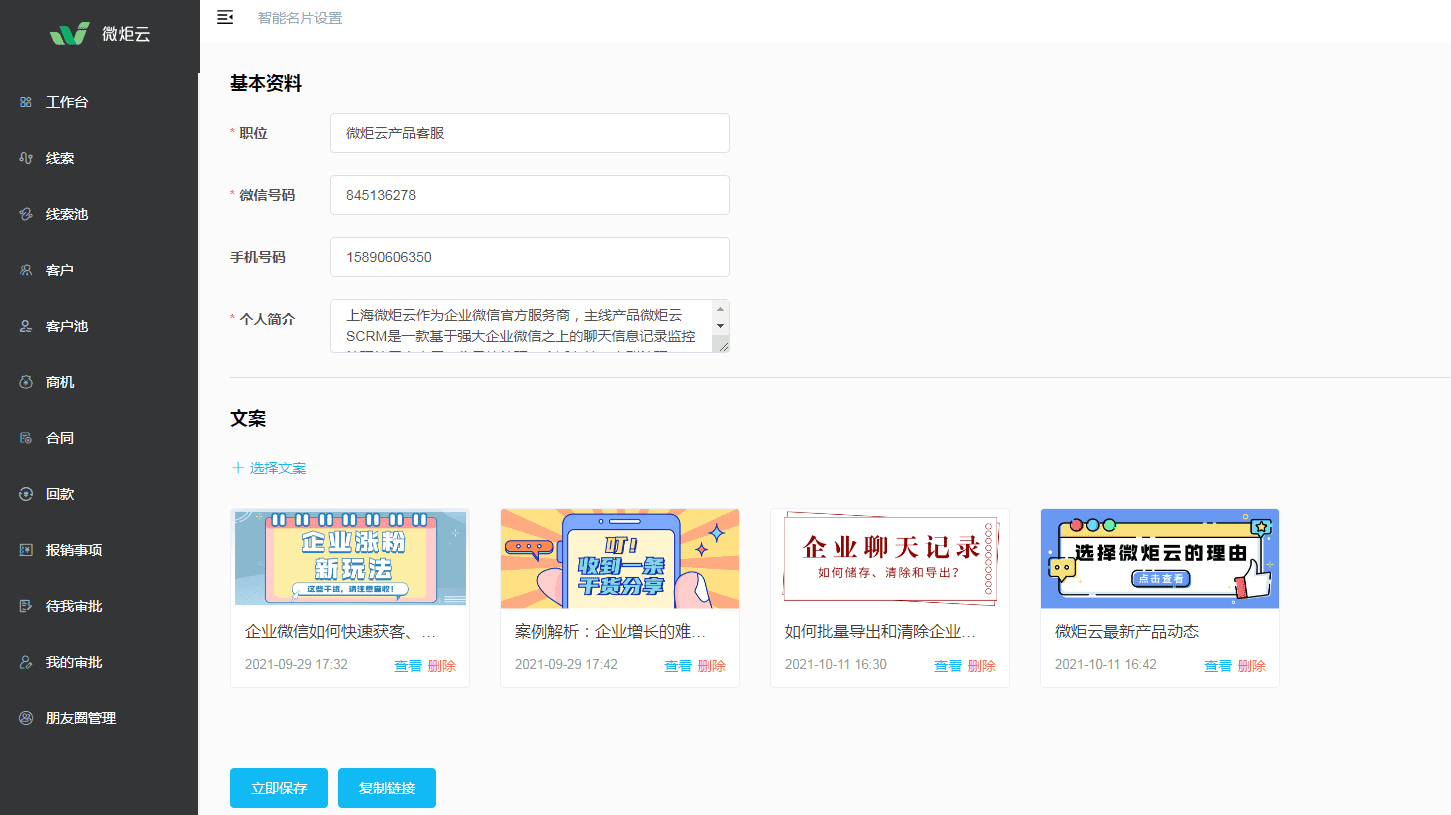View the 微炬云最新产品动态 article
1451x815 pixels.
[x=1218, y=666]
